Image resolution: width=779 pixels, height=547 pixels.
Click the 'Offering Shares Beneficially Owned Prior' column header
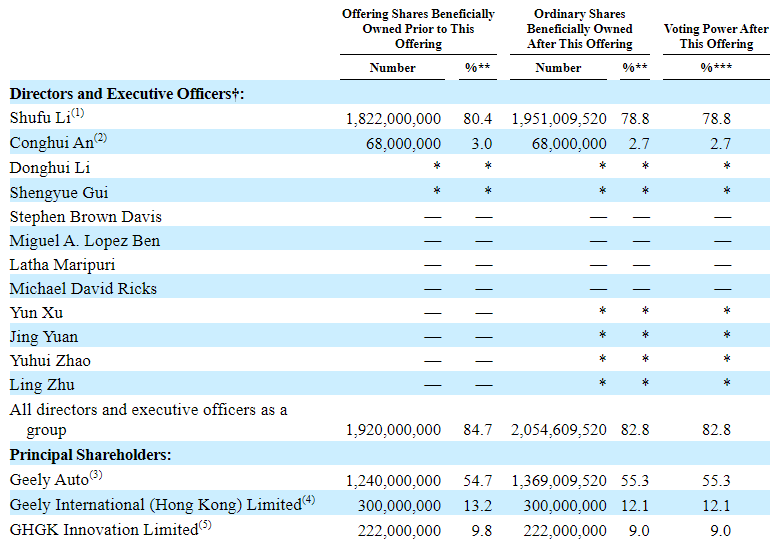pos(418,29)
